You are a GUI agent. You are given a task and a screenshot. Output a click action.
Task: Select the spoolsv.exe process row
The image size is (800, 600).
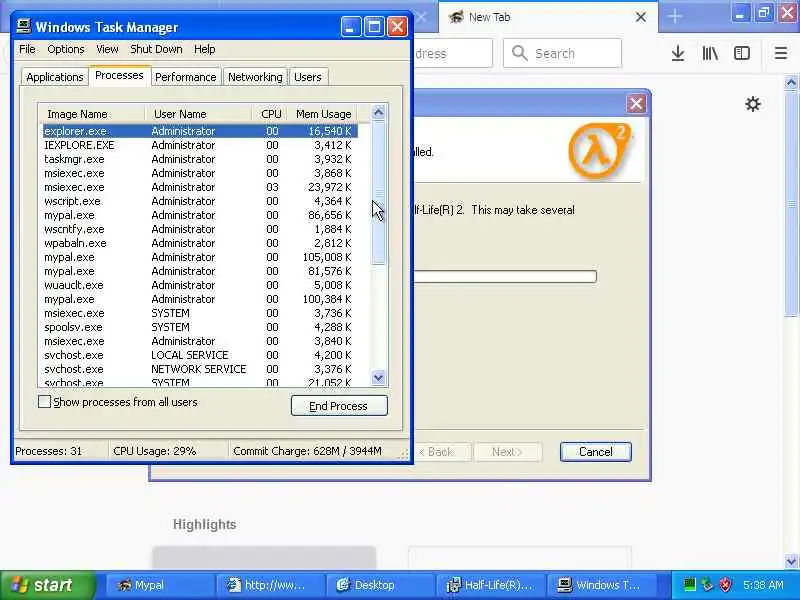(200, 327)
